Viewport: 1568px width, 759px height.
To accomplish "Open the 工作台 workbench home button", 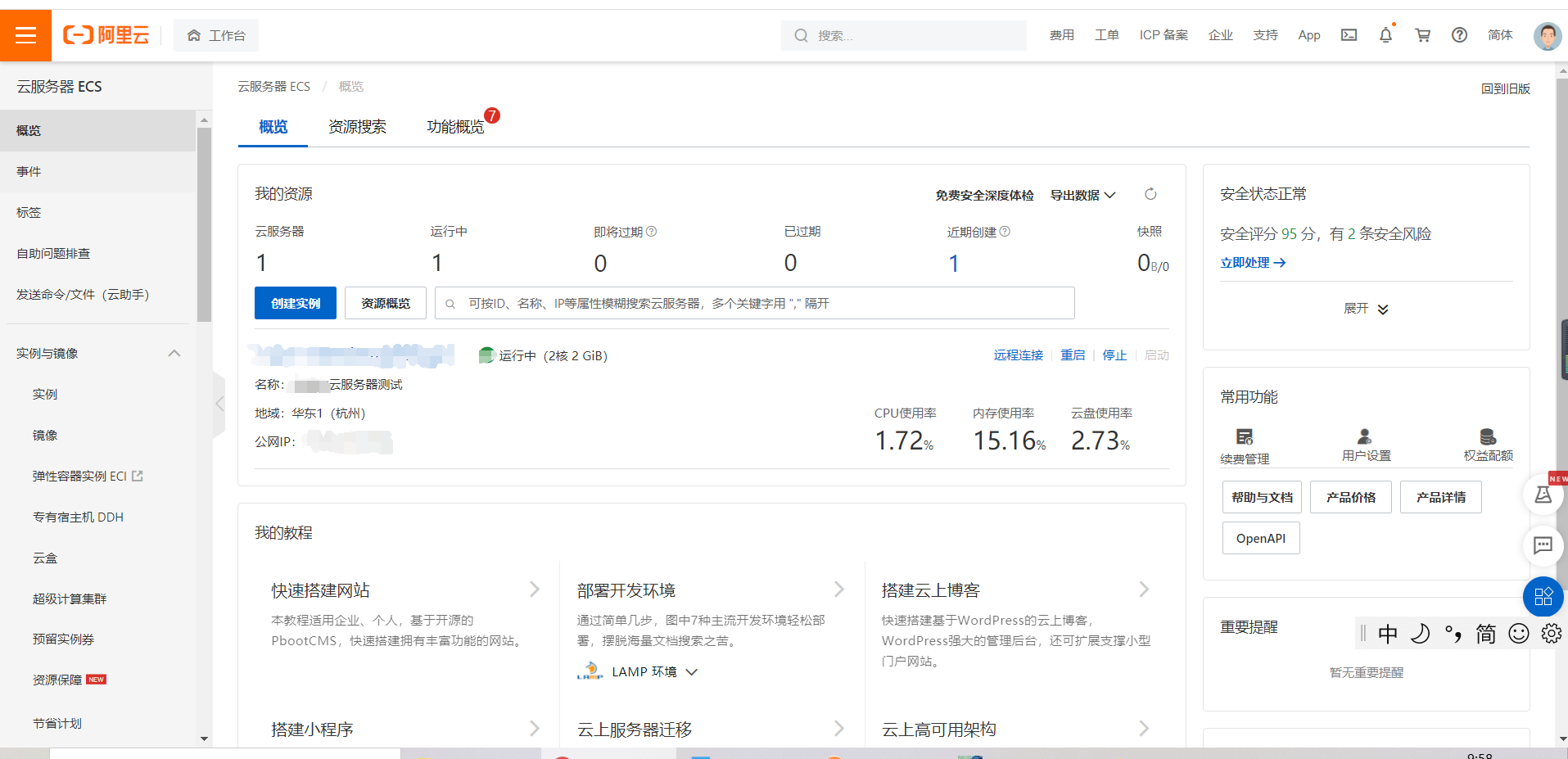I will tap(216, 35).
